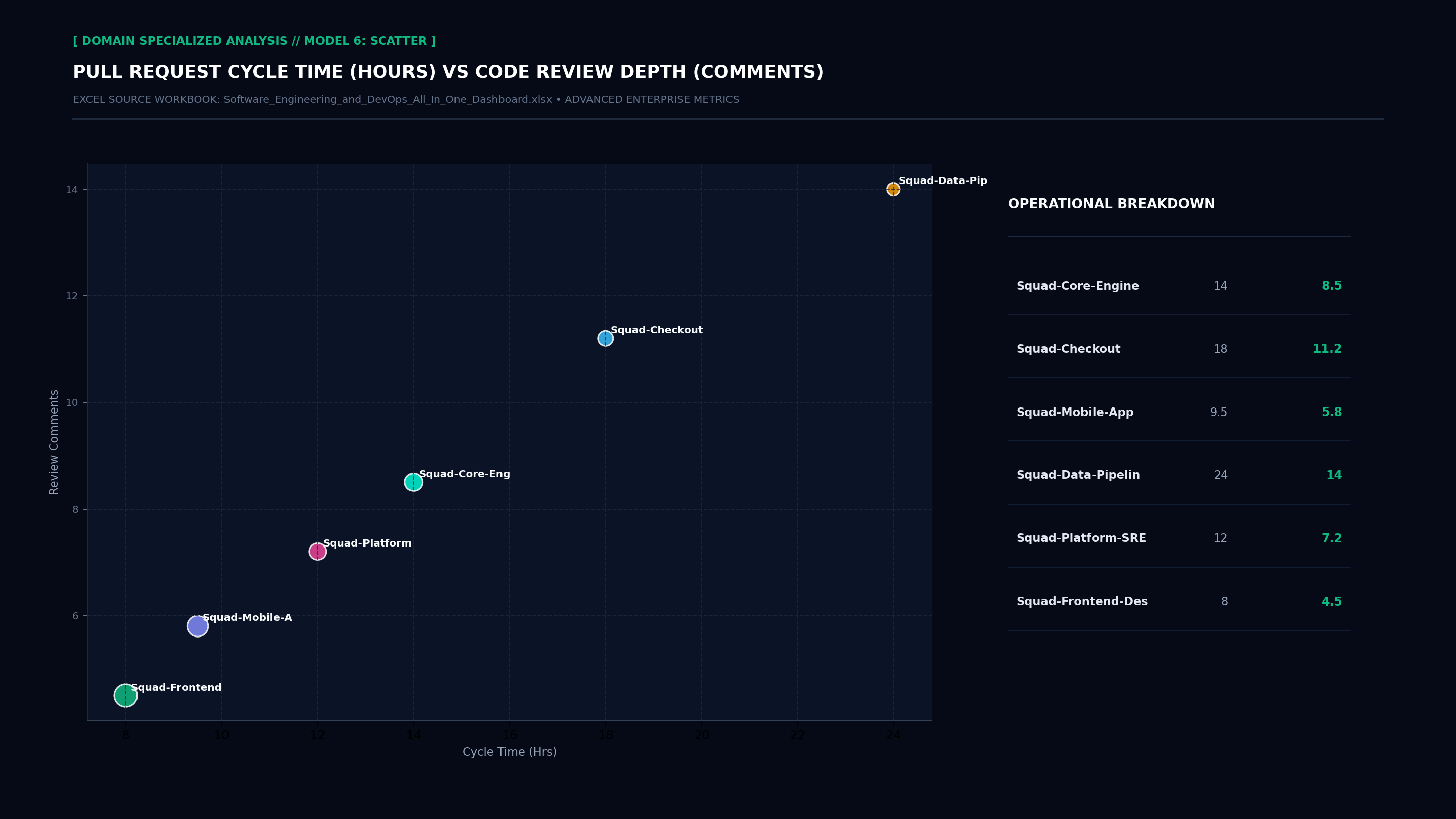This screenshot has height=819, width=1456.
Task: Click the 18 cycle time in Squad-Checkout row
Action: pos(1221,349)
